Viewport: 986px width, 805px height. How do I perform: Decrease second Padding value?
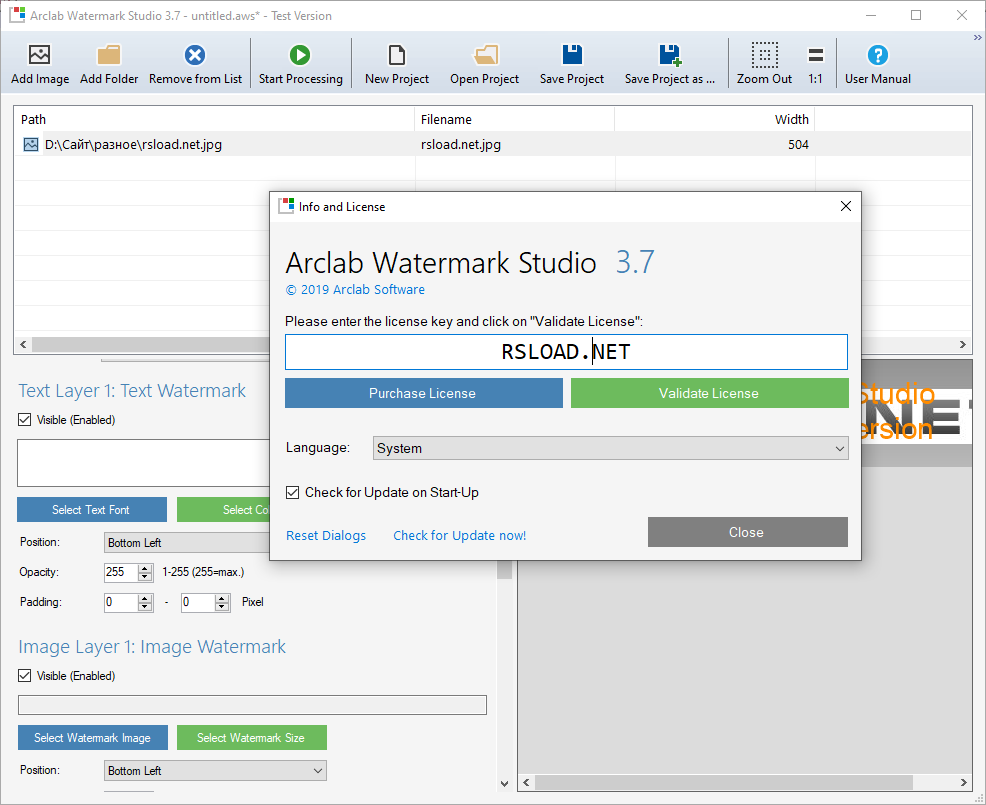[x=222, y=606]
